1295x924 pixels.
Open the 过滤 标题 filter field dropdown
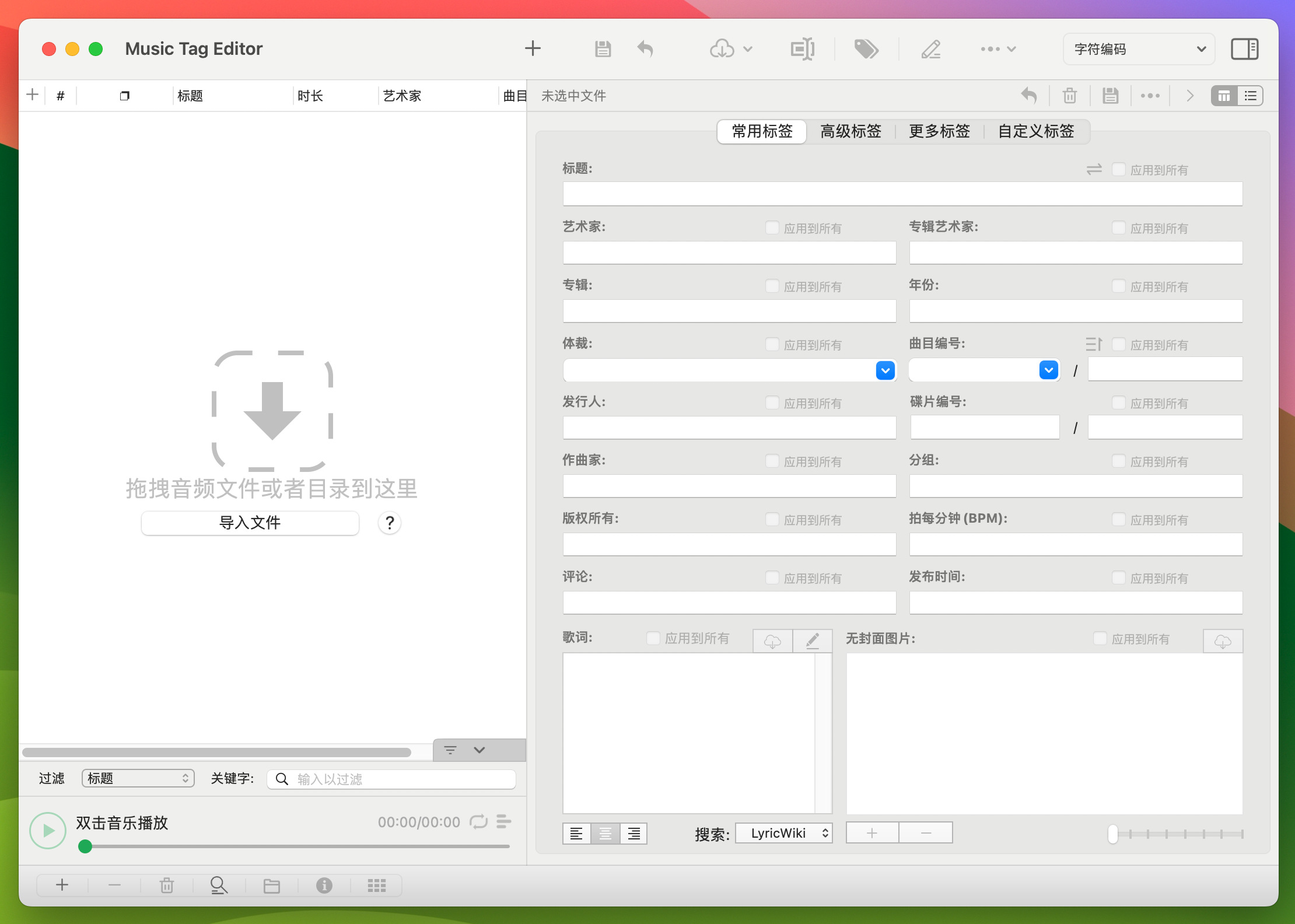click(138, 778)
